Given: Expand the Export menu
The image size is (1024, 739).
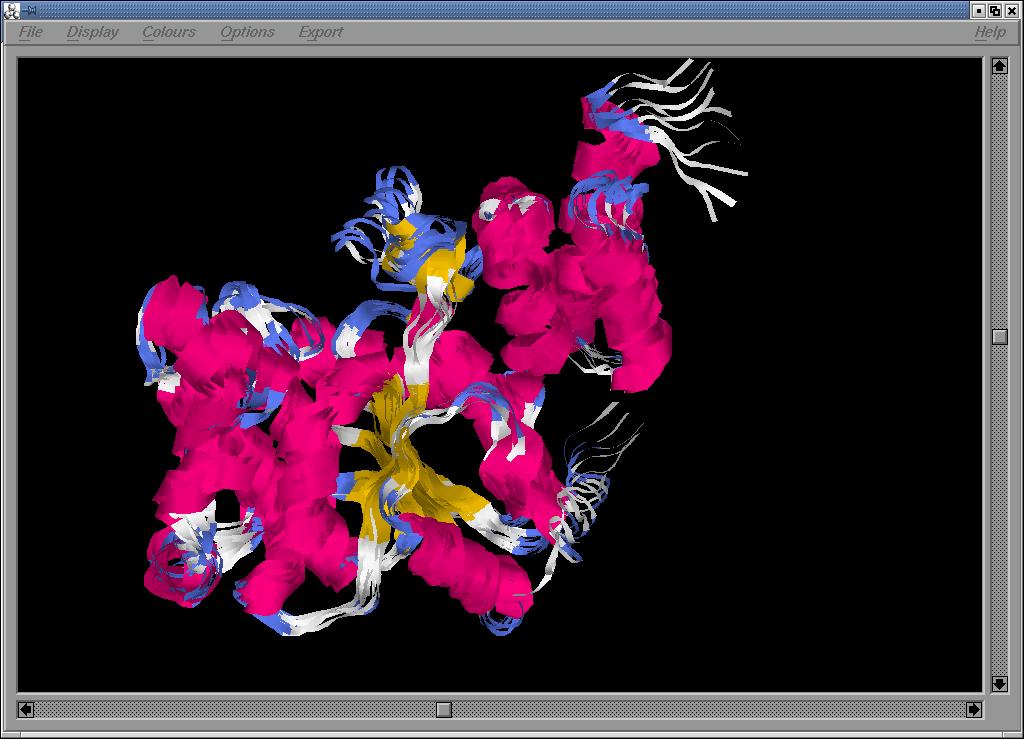Looking at the screenshot, I should point(321,32).
